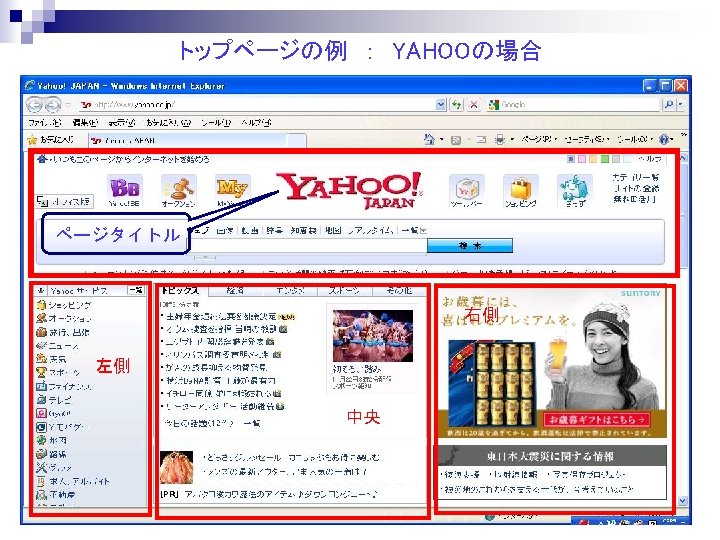The height and width of the screenshot is (540, 720).
Task: Open the gavel Auction icon beside Yahoo logo
Action: point(179,191)
